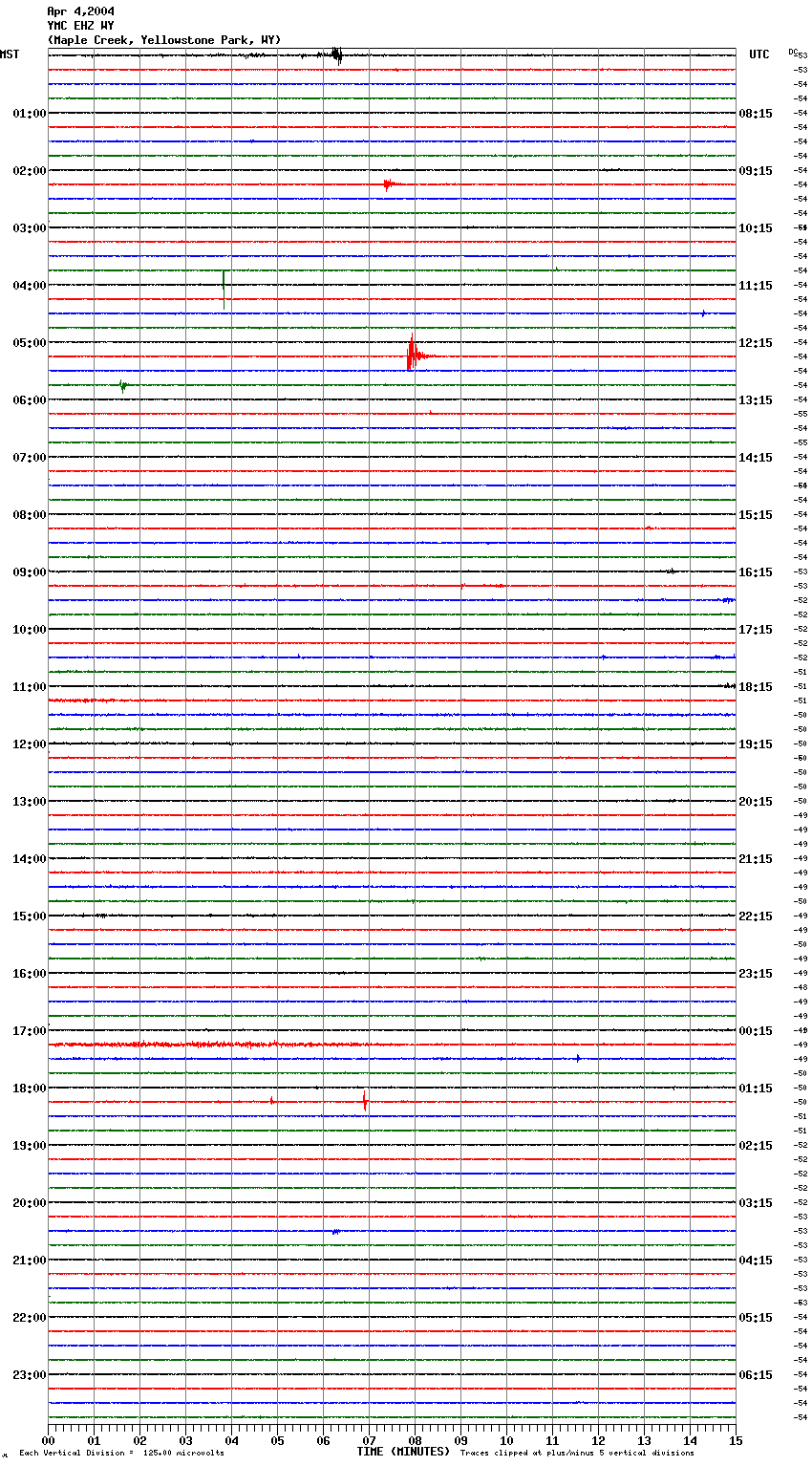812x1466 pixels.
Task: Click the blue blip near minute 14 after 04:00
Action: (x=704, y=313)
